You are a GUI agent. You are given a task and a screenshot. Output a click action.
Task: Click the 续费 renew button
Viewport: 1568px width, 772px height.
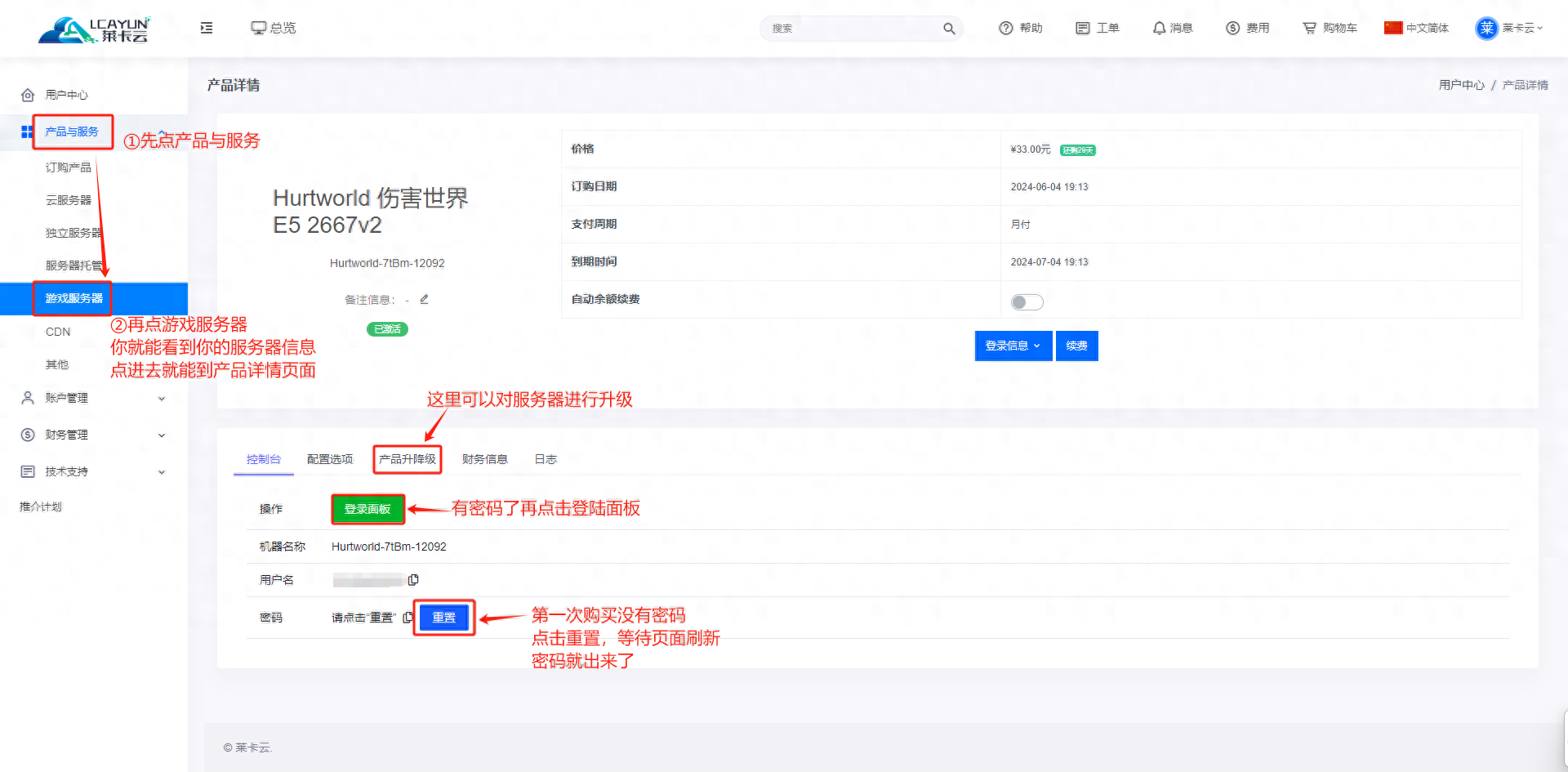(1077, 346)
